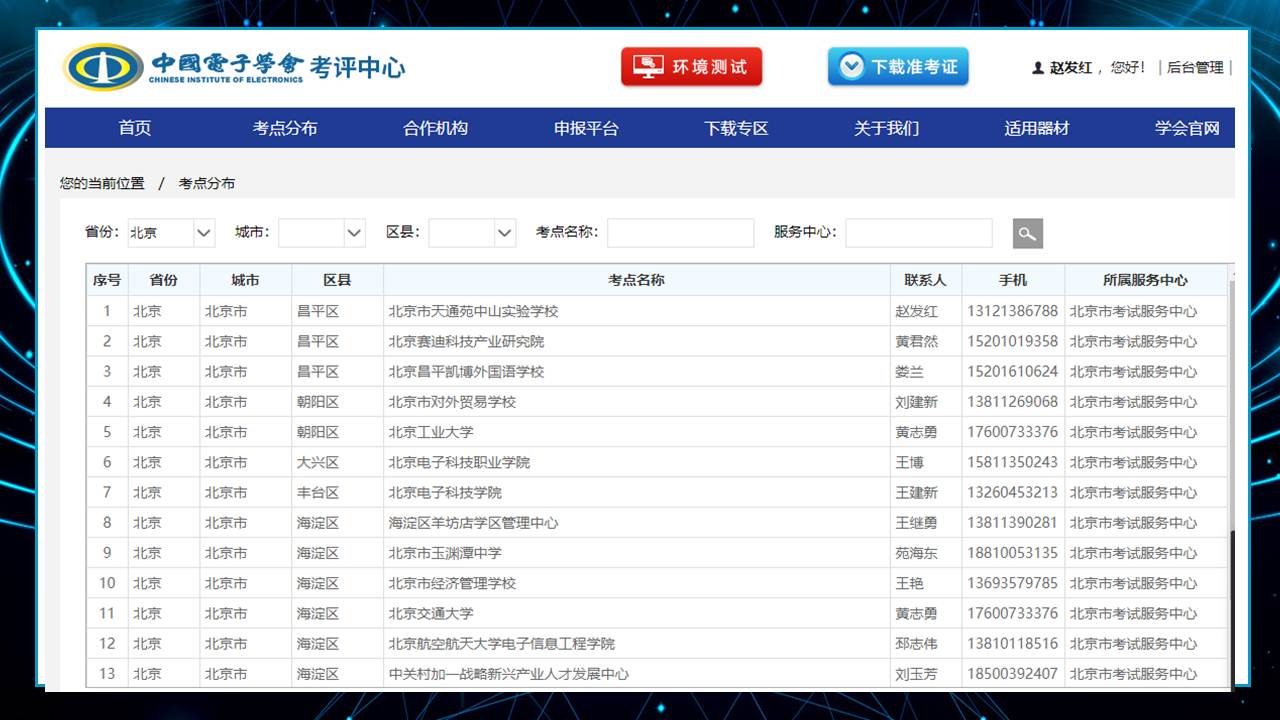Screen dimensions: 1280x720
Task: Click the 城市 column header
Action: point(246,280)
